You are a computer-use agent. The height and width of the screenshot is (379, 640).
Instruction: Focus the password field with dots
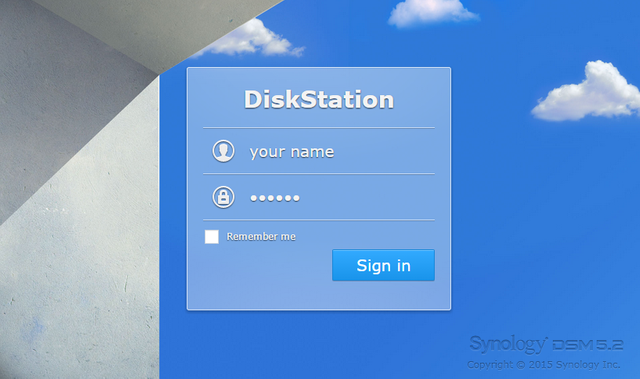click(x=319, y=197)
